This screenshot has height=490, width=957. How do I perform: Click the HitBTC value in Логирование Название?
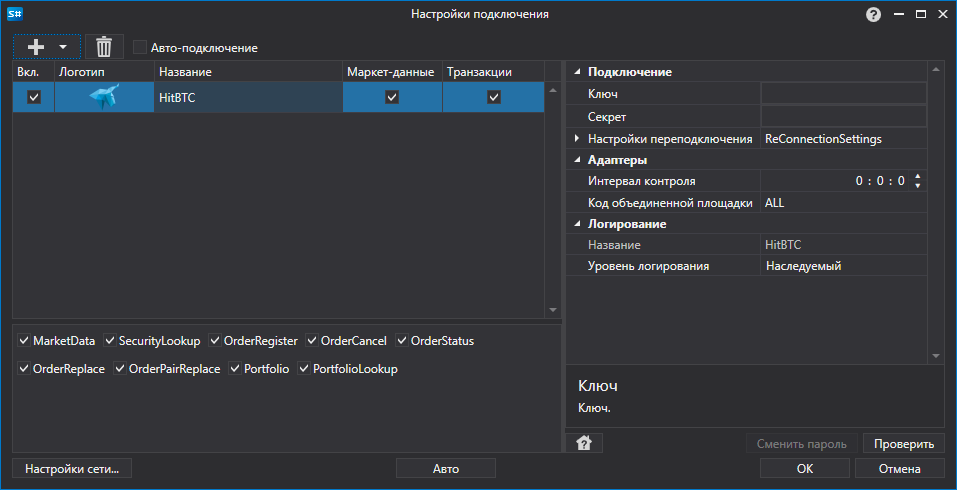point(783,245)
